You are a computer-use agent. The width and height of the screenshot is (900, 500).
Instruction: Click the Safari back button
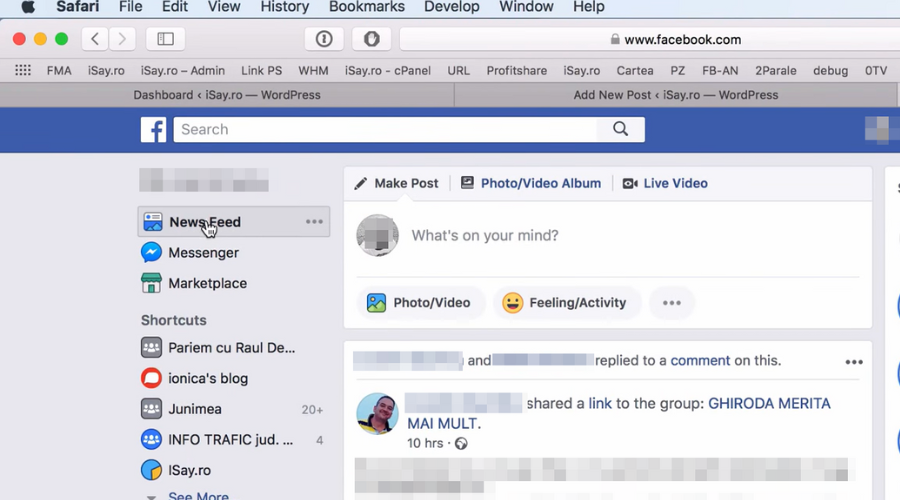[95, 39]
